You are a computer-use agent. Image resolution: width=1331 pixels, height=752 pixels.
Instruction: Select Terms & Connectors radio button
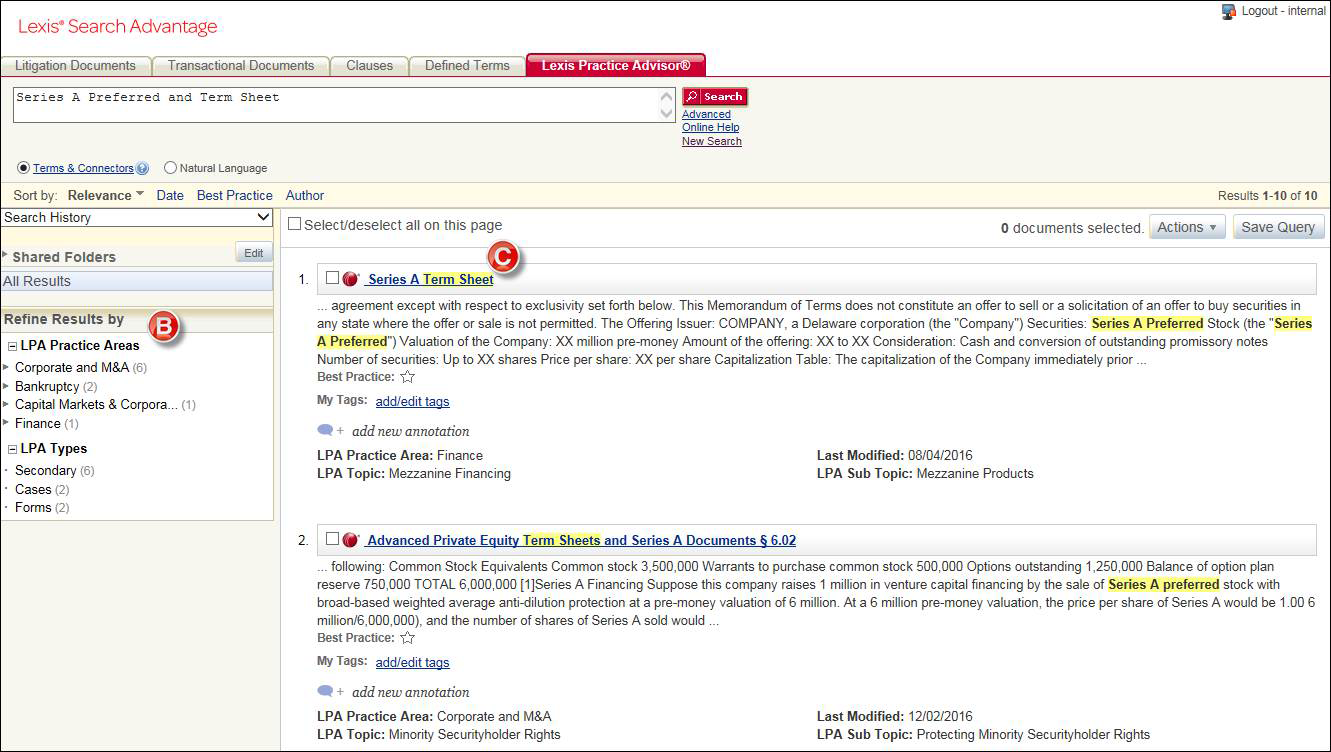point(24,168)
